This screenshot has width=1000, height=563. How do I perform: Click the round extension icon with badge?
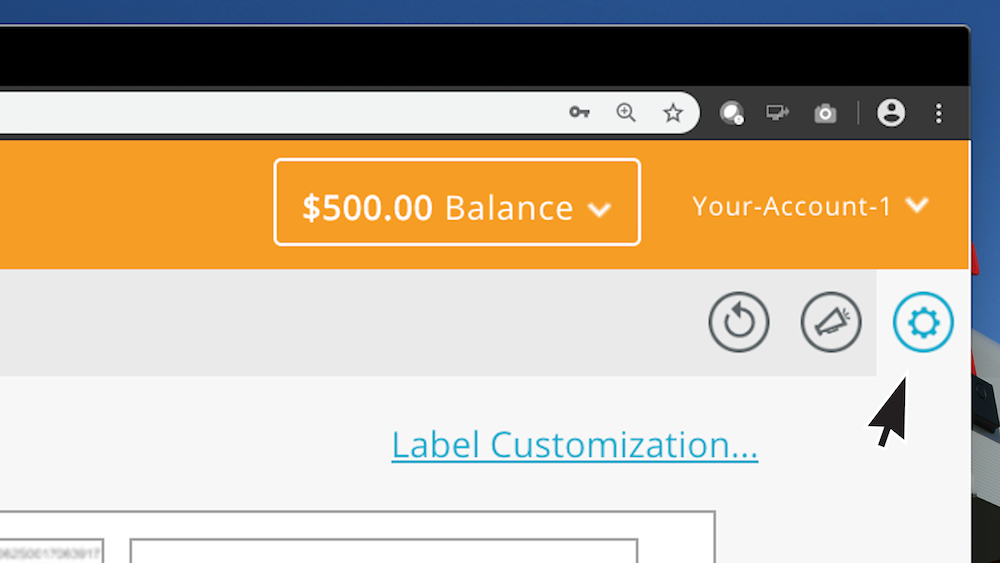tap(732, 113)
